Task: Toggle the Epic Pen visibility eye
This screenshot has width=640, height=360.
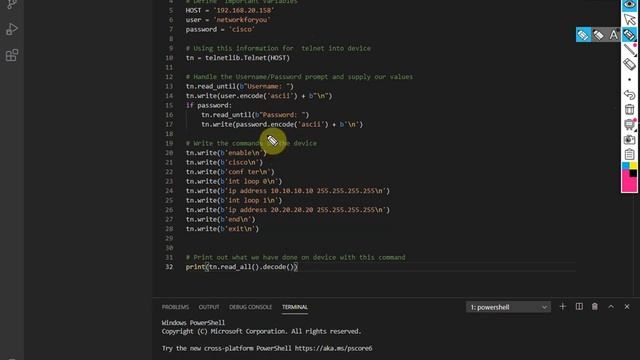Action: pos(630,4)
